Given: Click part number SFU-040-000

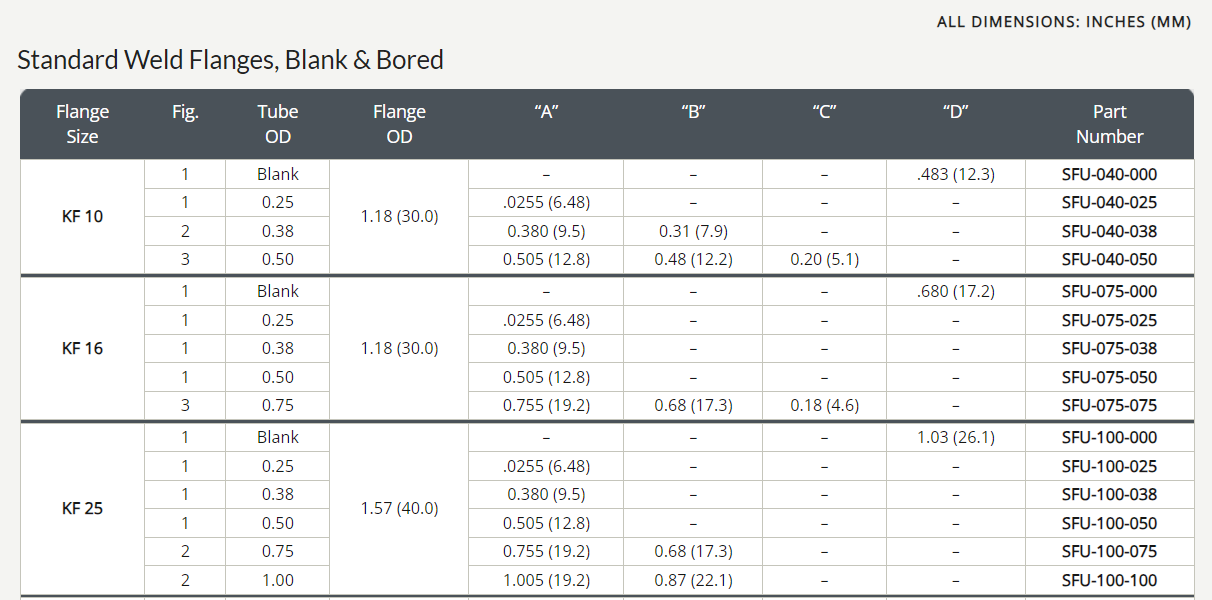Looking at the screenshot, I should 1109,174.
